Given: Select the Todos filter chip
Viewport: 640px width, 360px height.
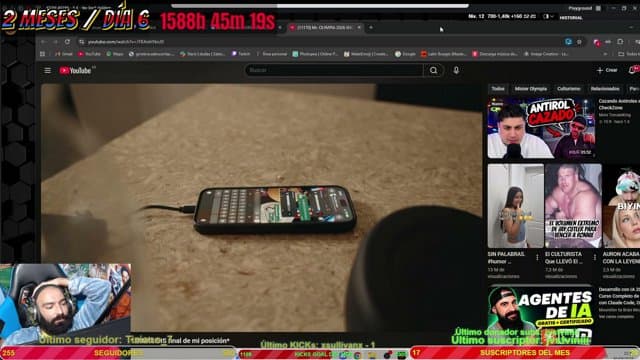Looking at the screenshot, I should click(x=498, y=89).
